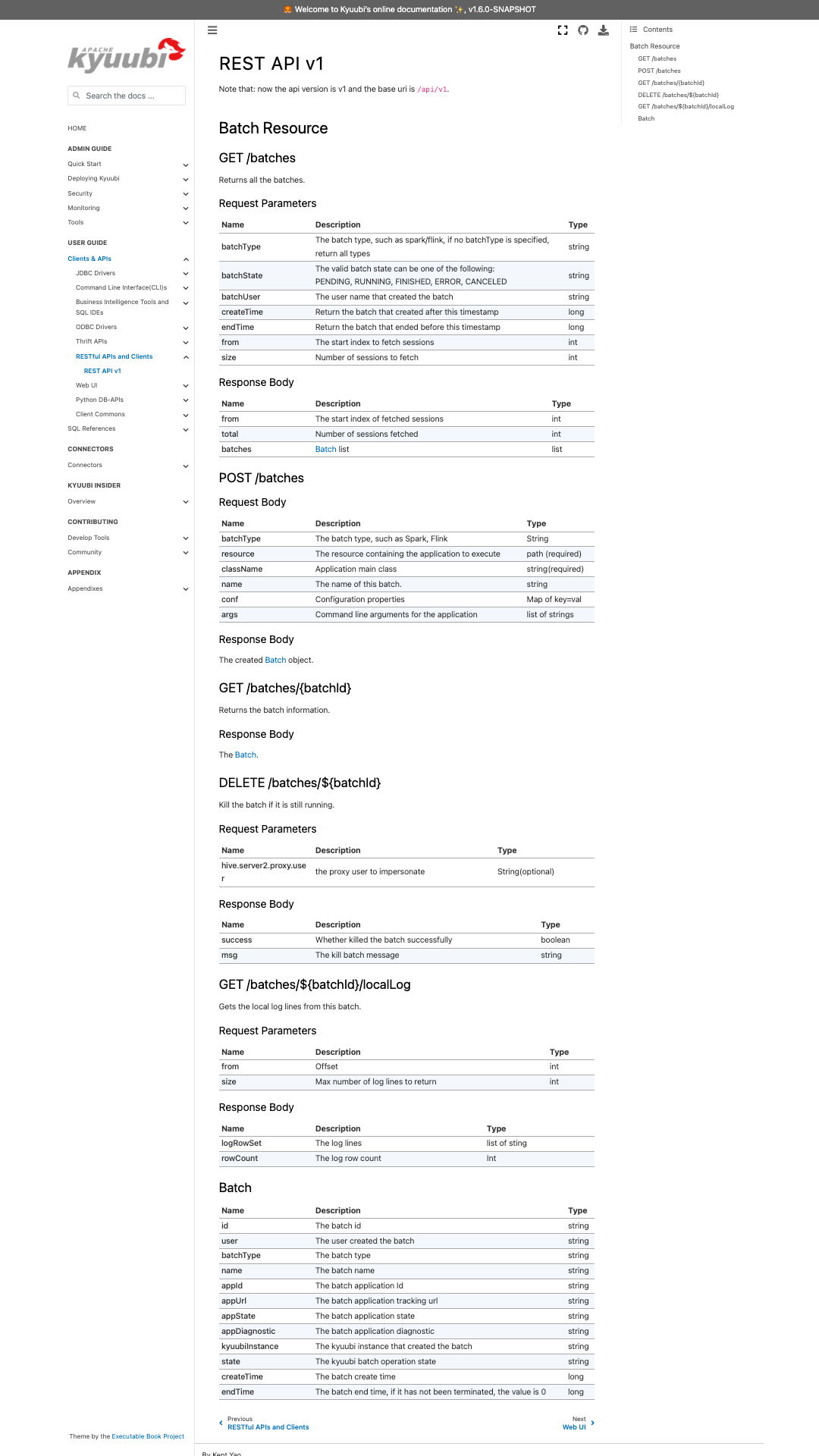Jump to GET localLog entry in contents
The height and width of the screenshot is (1456, 819).
pyautogui.click(x=686, y=106)
